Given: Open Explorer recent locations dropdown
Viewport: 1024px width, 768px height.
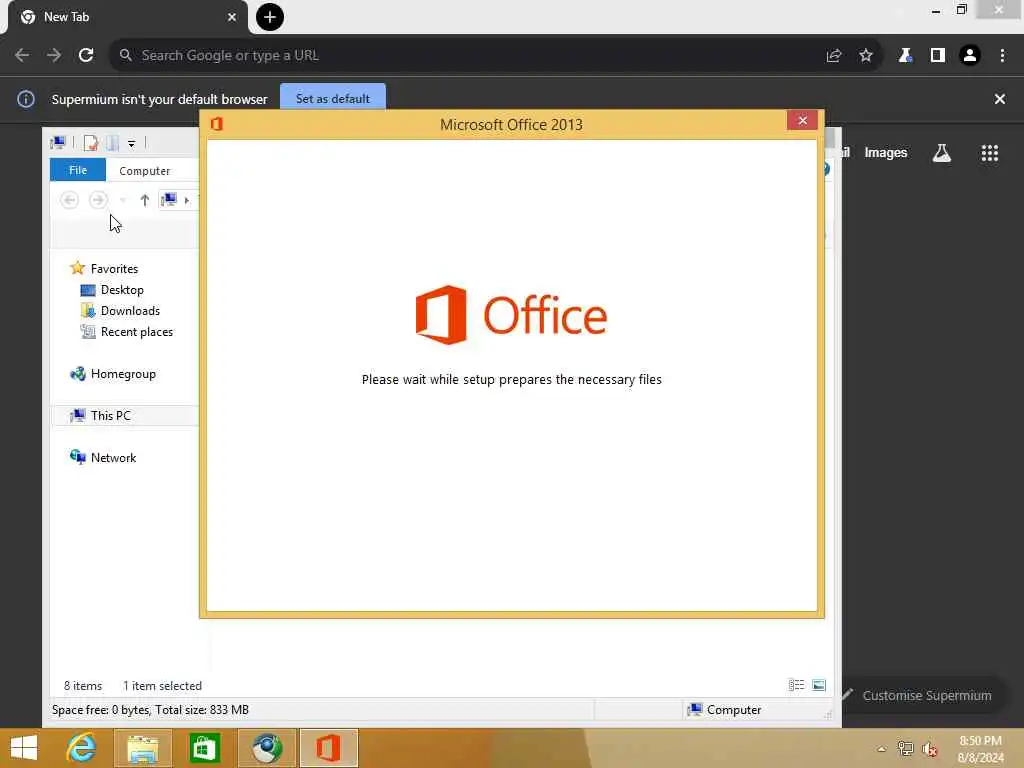Looking at the screenshot, I should tap(123, 200).
